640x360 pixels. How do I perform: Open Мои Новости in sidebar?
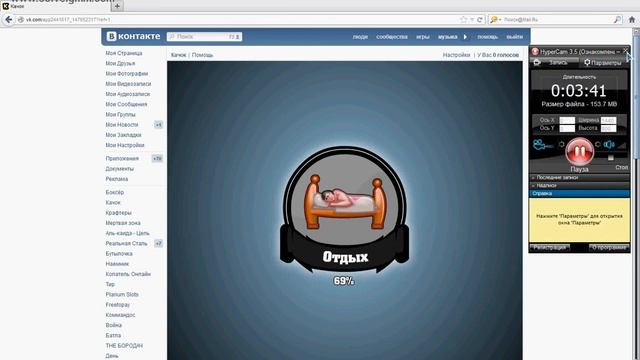[x=122, y=124]
